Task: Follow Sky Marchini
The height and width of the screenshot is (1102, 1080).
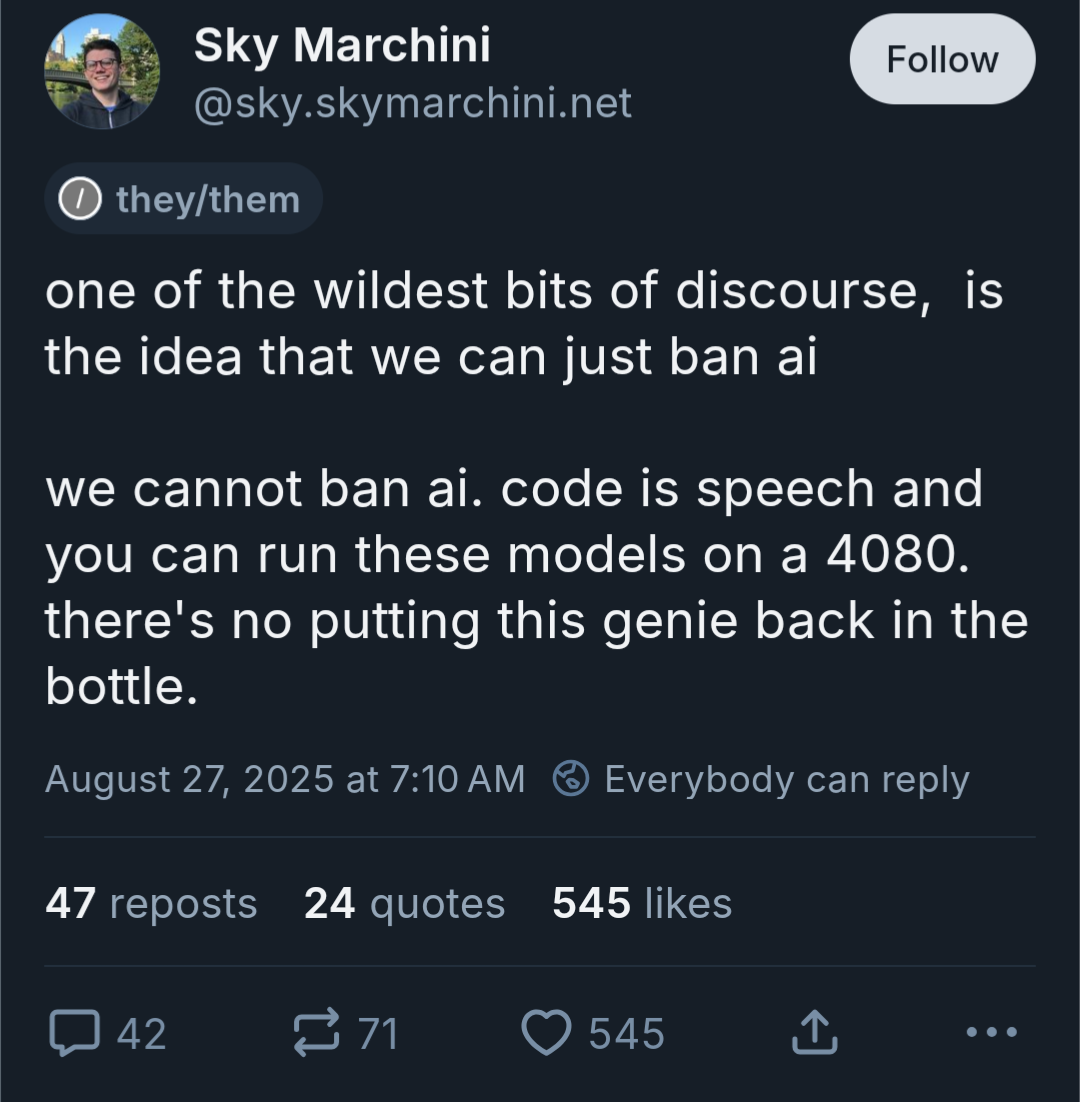Action: 942,59
